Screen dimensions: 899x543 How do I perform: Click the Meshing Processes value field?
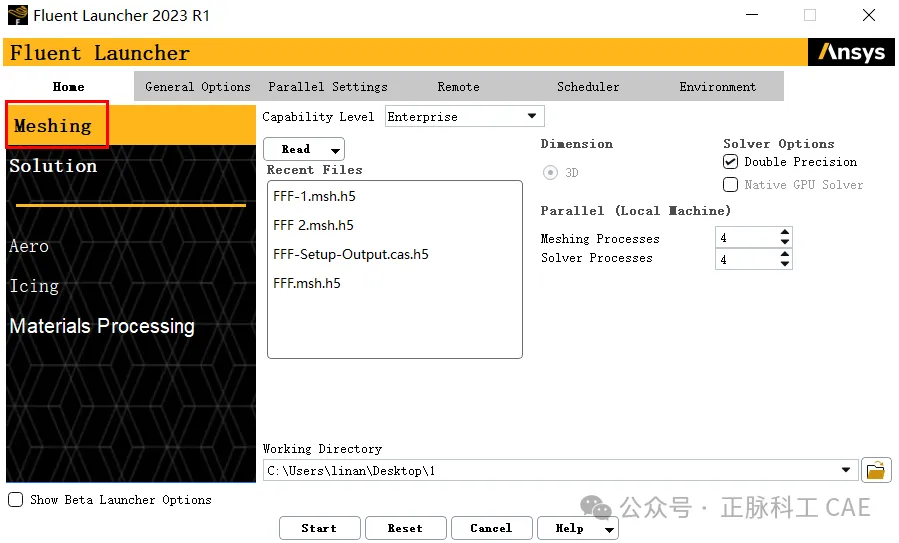pyautogui.click(x=746, y=237)
